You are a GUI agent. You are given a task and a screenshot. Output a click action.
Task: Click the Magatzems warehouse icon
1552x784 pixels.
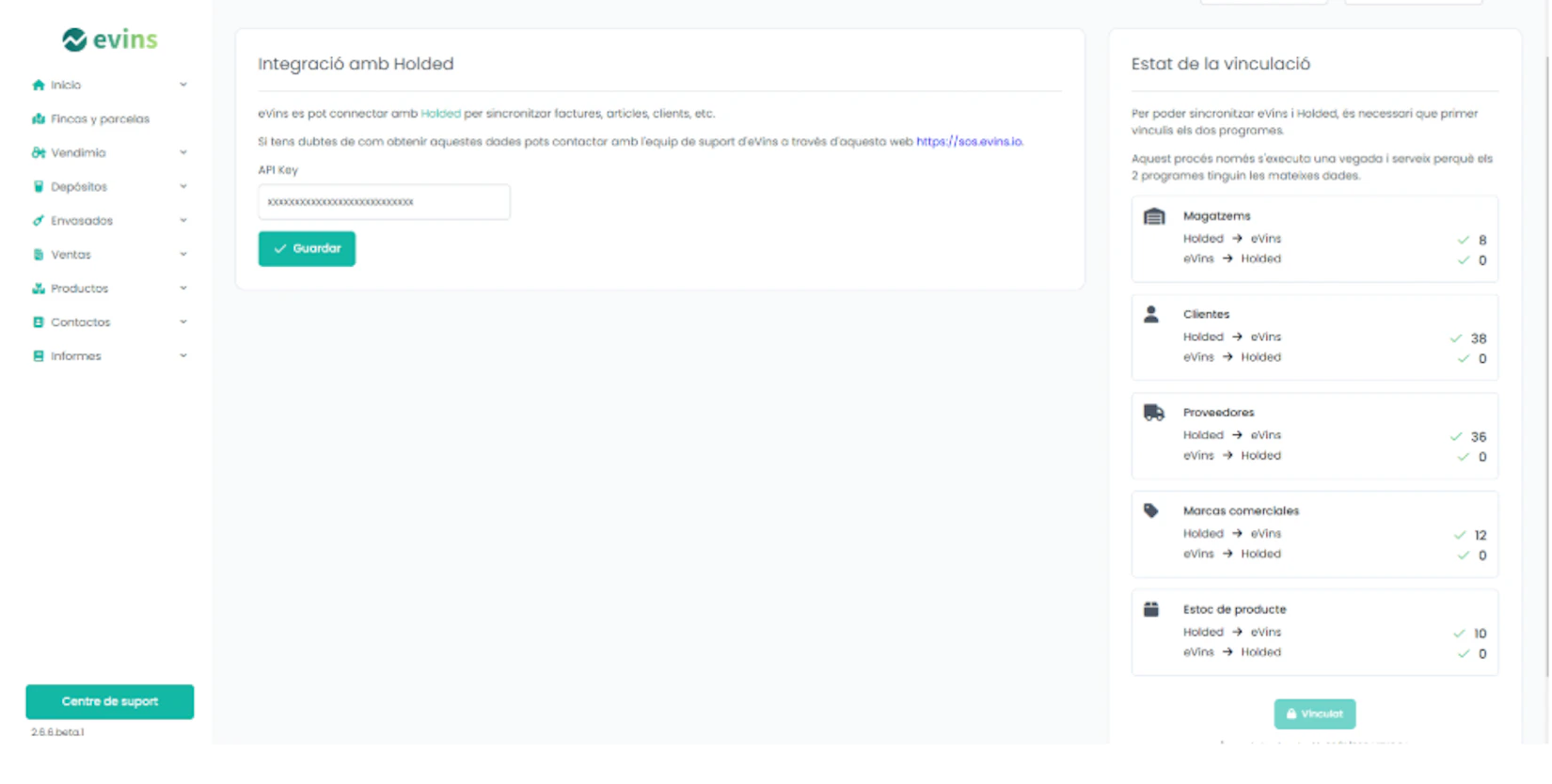(x=1154, y=217)
